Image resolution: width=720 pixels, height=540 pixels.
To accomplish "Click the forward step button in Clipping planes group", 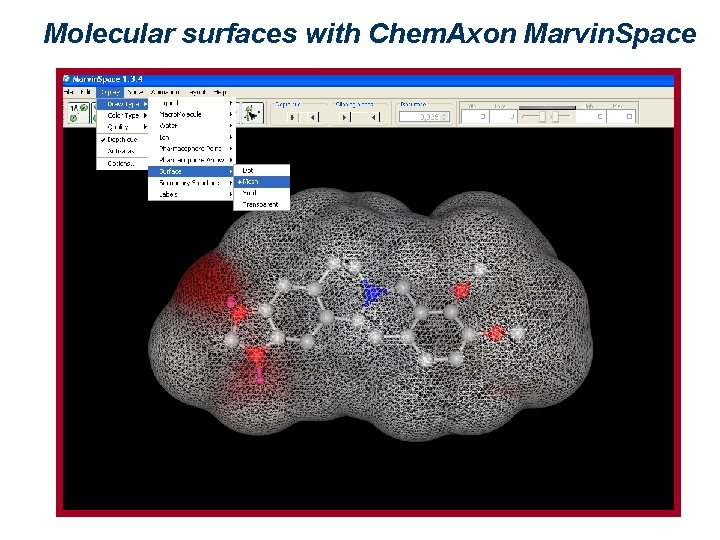I will 344,117.
